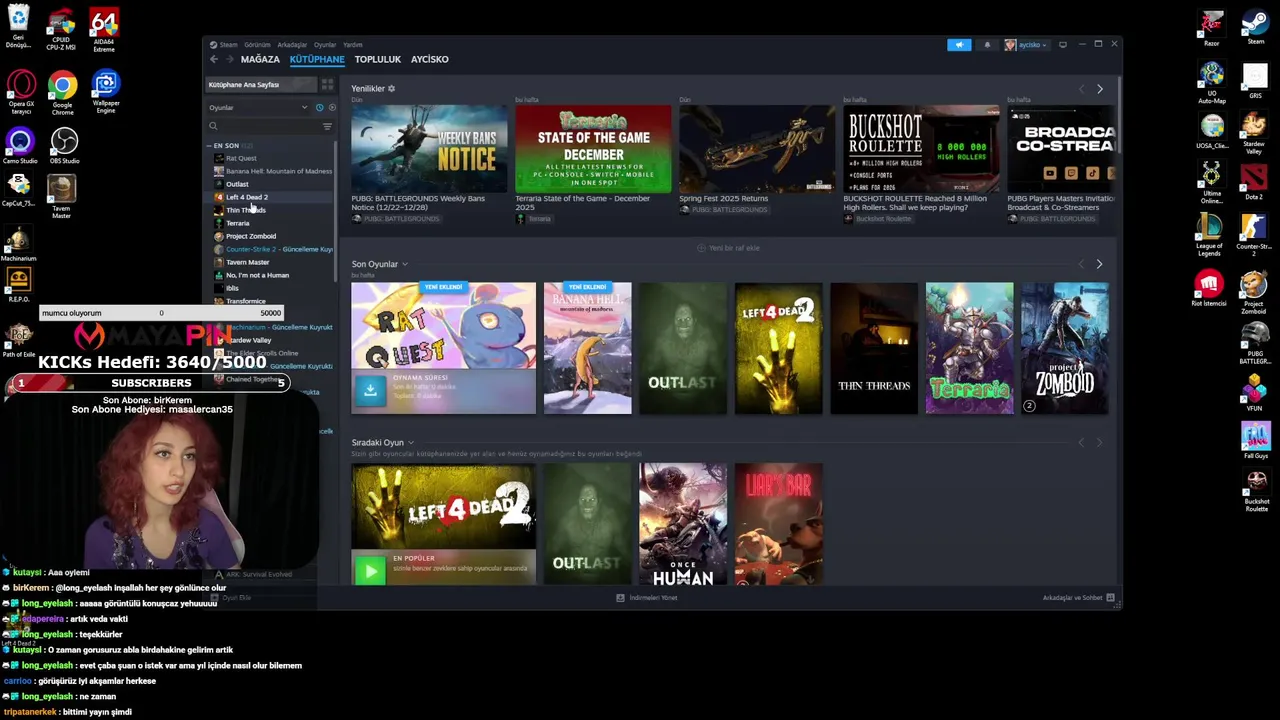
Task: Open Yenilikler settings gear
Action: click(391, 89)
